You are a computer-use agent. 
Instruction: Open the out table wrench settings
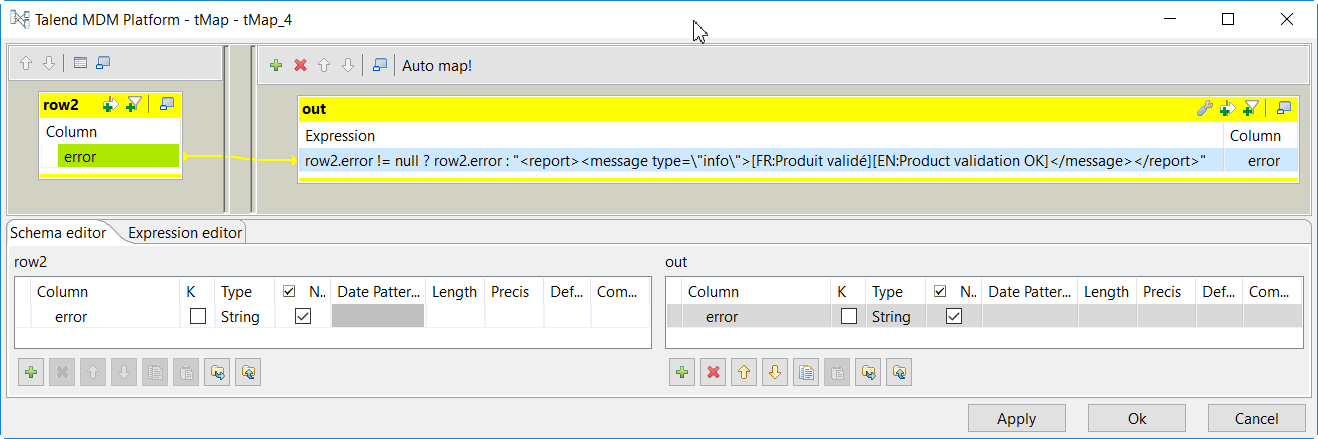(1204, 109)
